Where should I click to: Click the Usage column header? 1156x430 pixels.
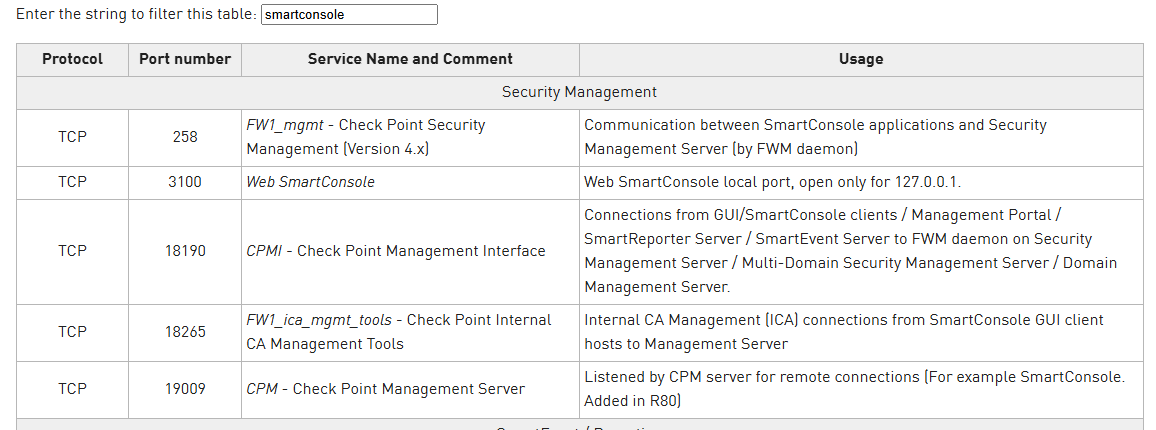pyautogui.click(x=861, y=59)
